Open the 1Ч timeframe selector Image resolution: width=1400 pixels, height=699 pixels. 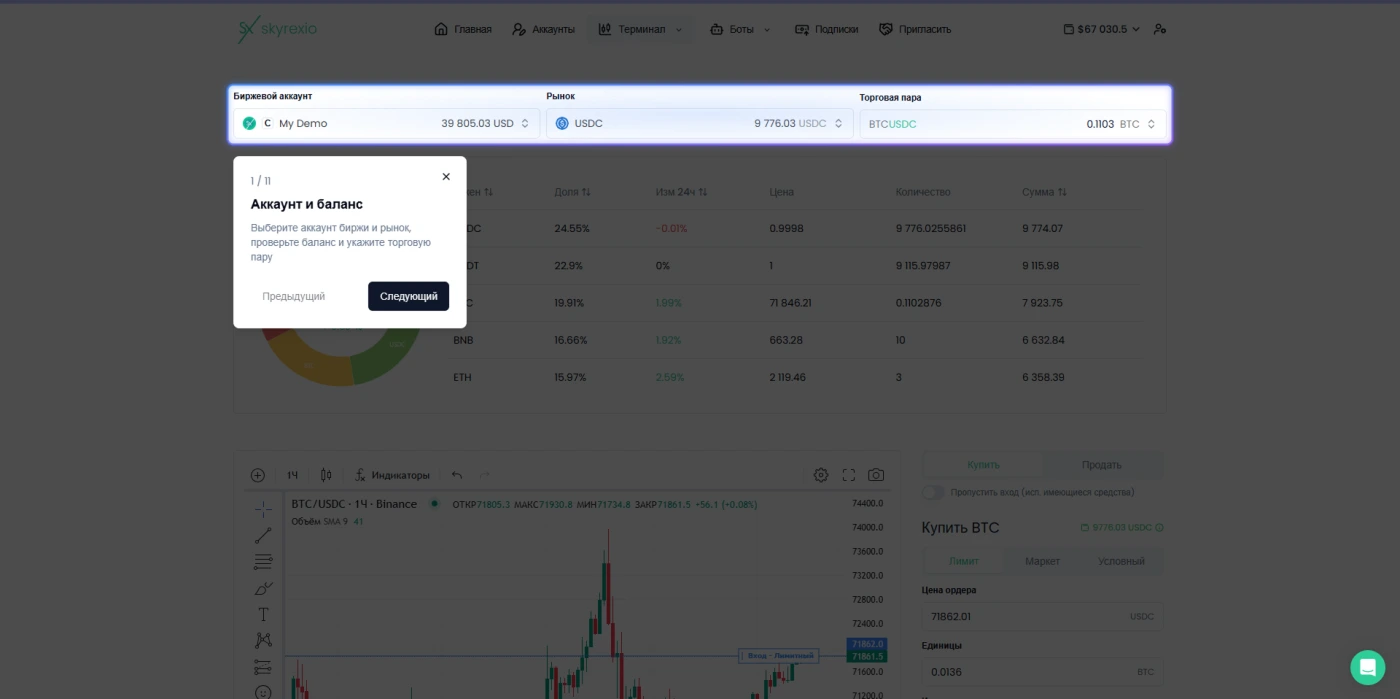(x=293, y=475)
